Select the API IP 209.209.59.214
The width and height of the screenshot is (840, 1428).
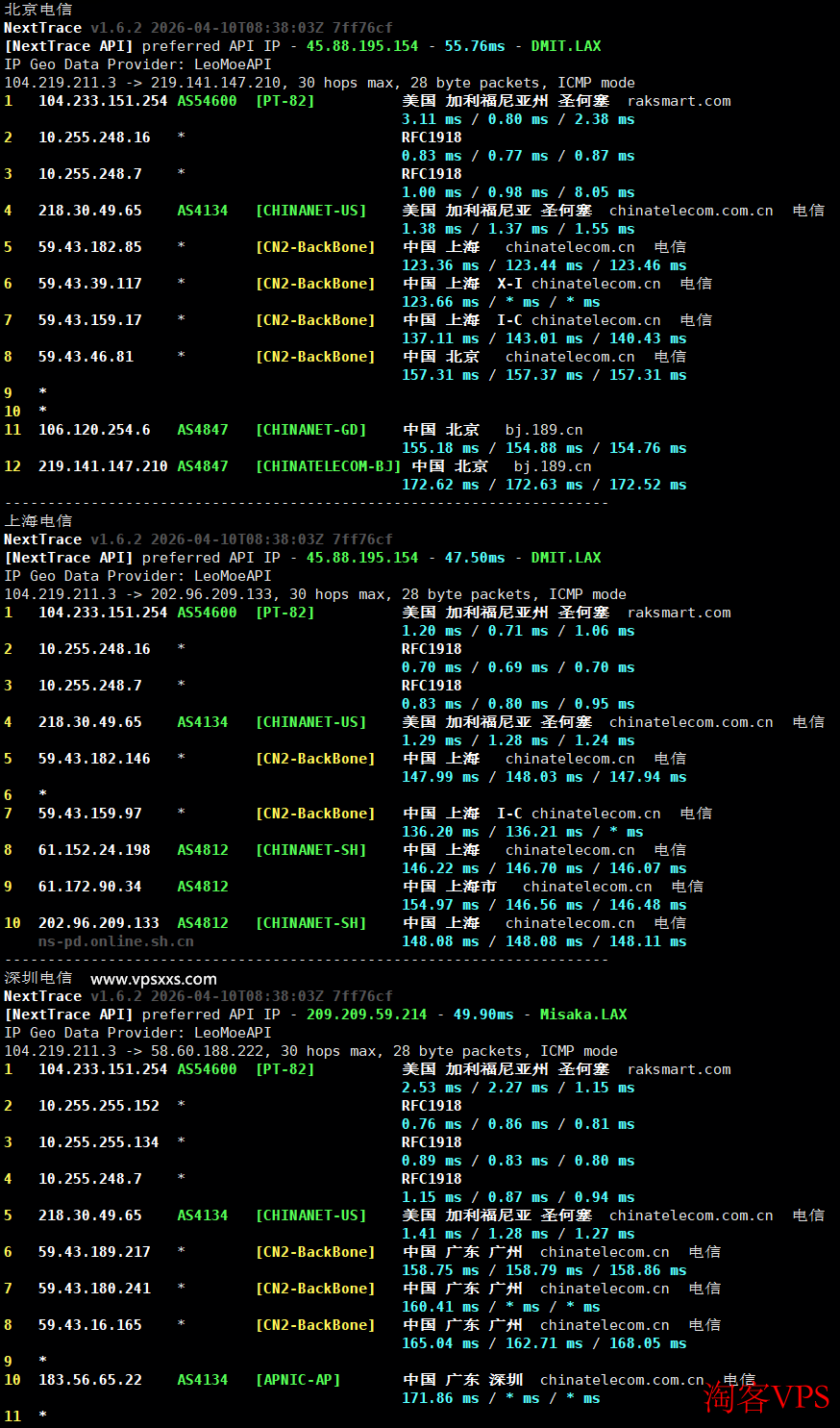(x=366, y=1015)
